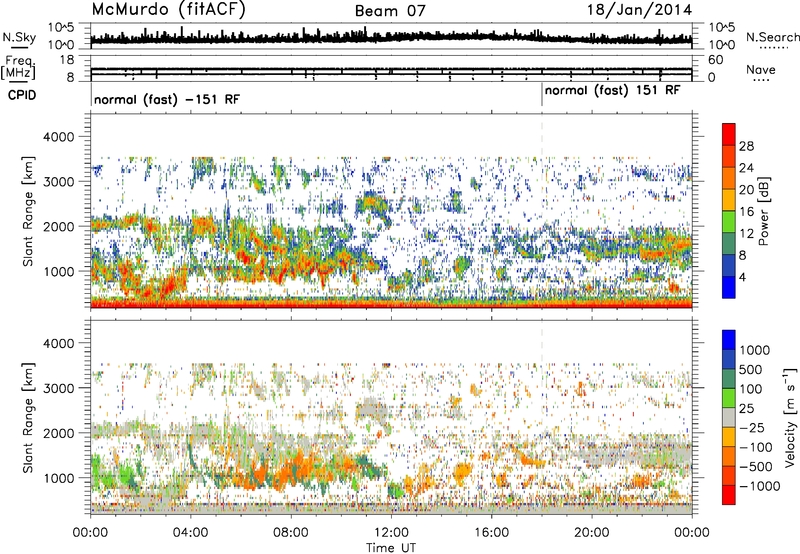
Task: Click the N.Sky legend label
Action: pos(19,37)
